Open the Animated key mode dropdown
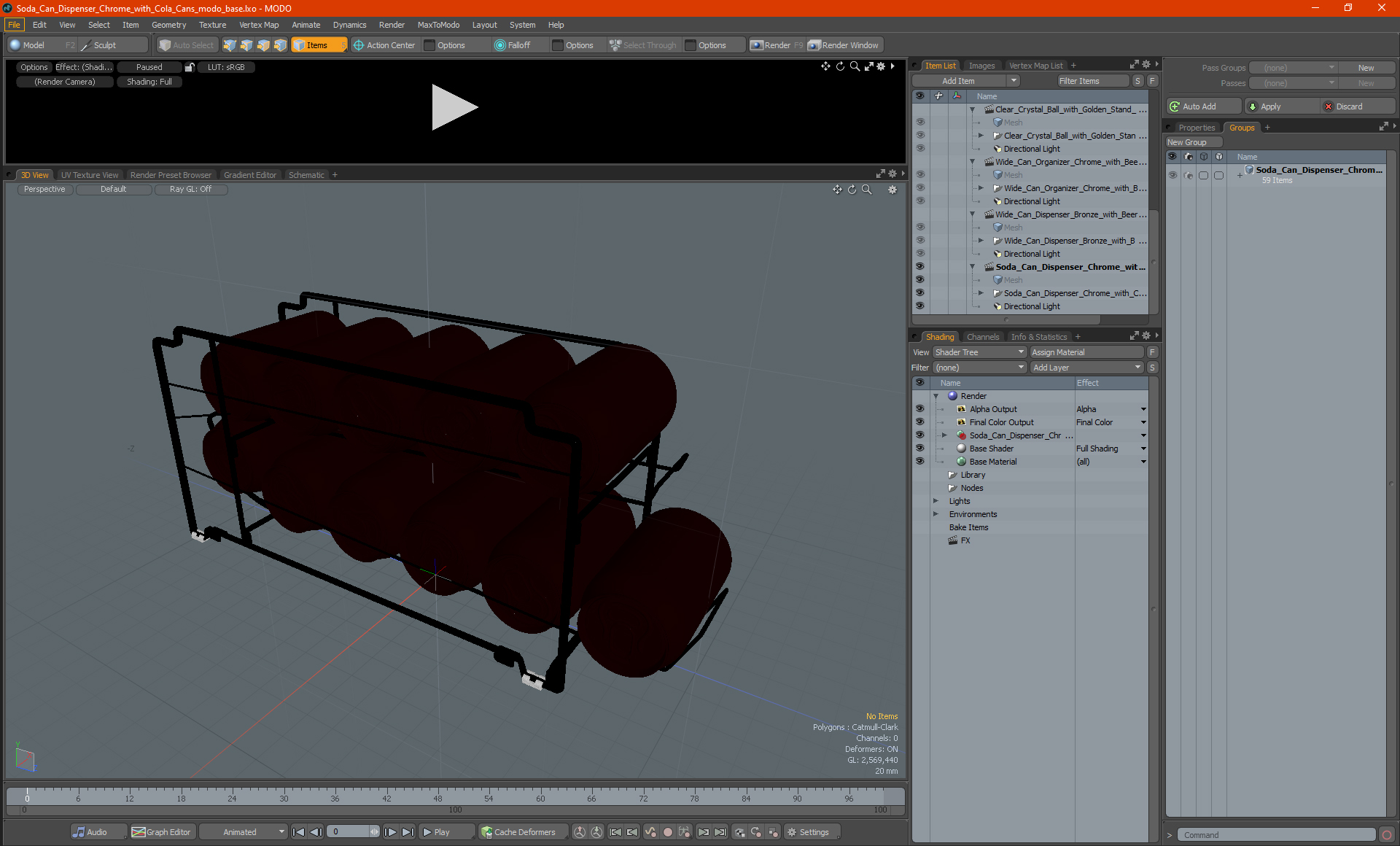 [243, 832]
